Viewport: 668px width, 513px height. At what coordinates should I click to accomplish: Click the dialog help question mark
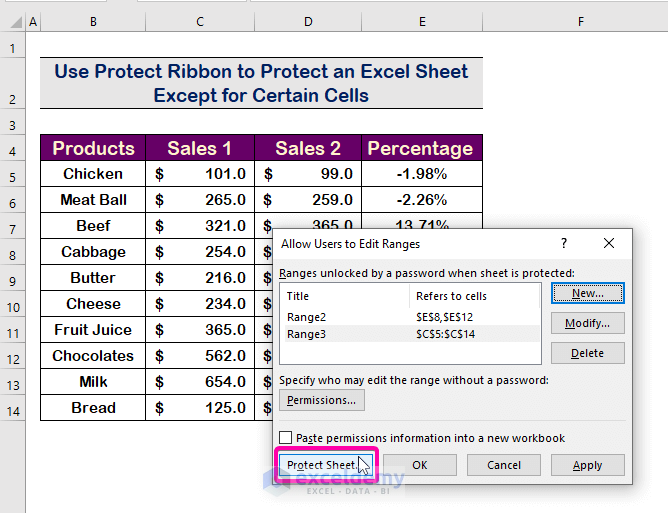[x=564, y=243]
